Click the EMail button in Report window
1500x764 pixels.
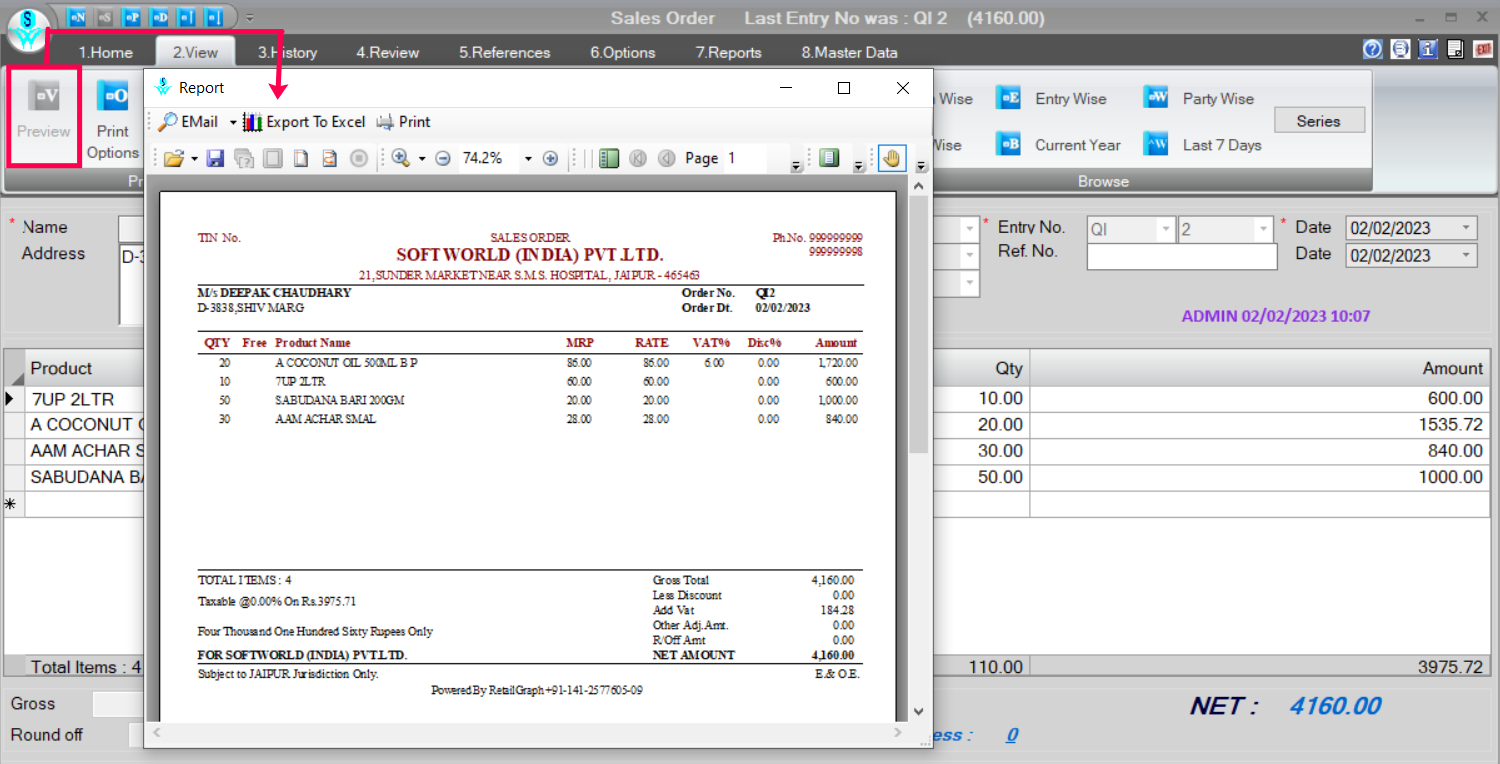pos(189,122)
